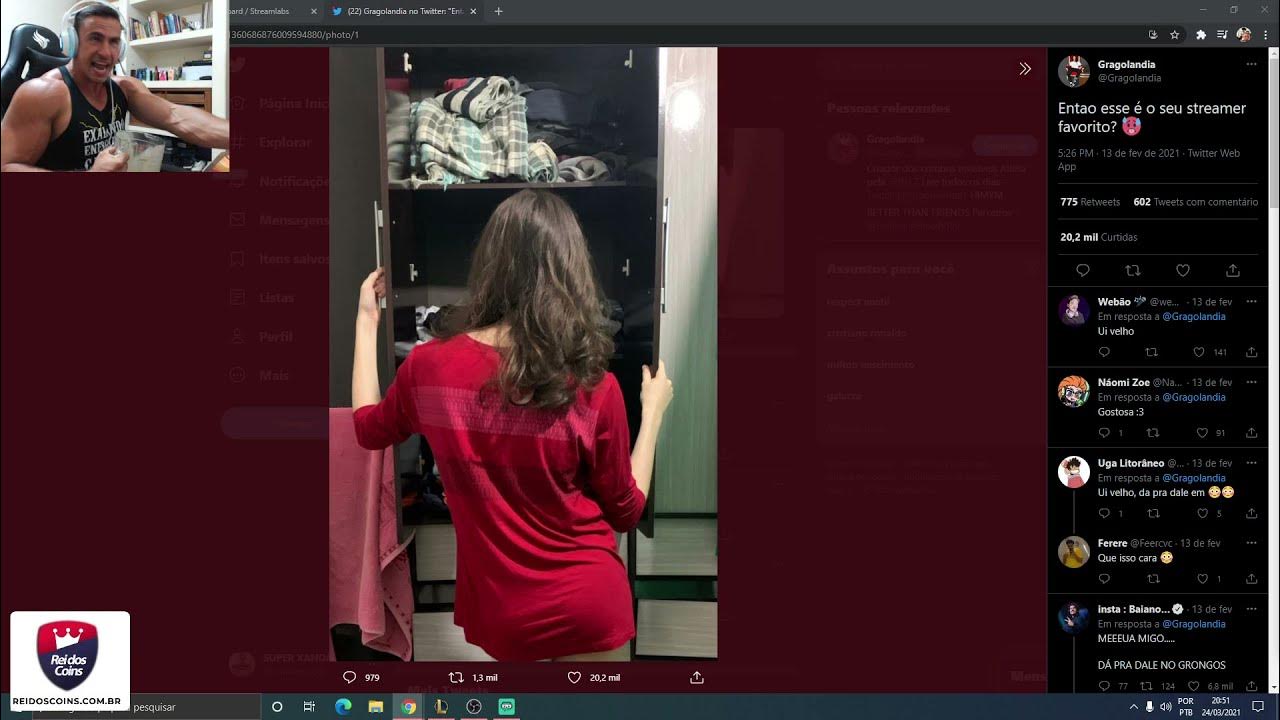Share Ferere's reply
The width and height of the screenshot is (1280, 720).
(x=1251, y=579)
